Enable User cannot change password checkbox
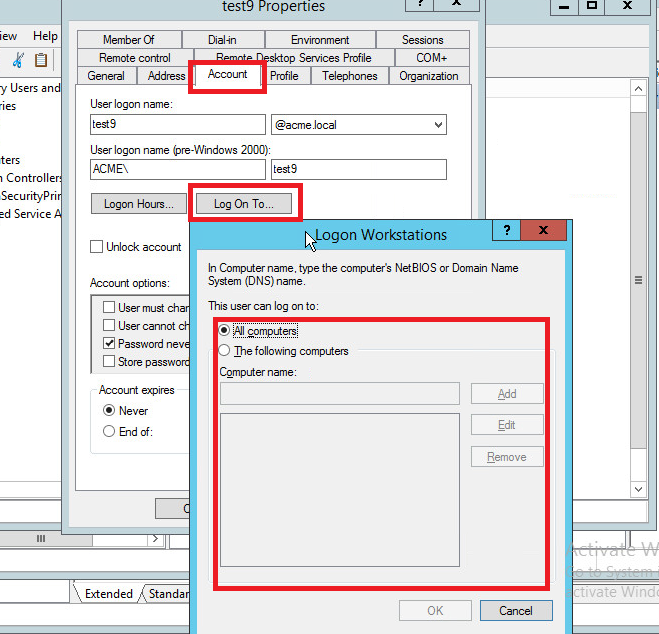This screenshot has height=634, width=659. pos(109,325)
